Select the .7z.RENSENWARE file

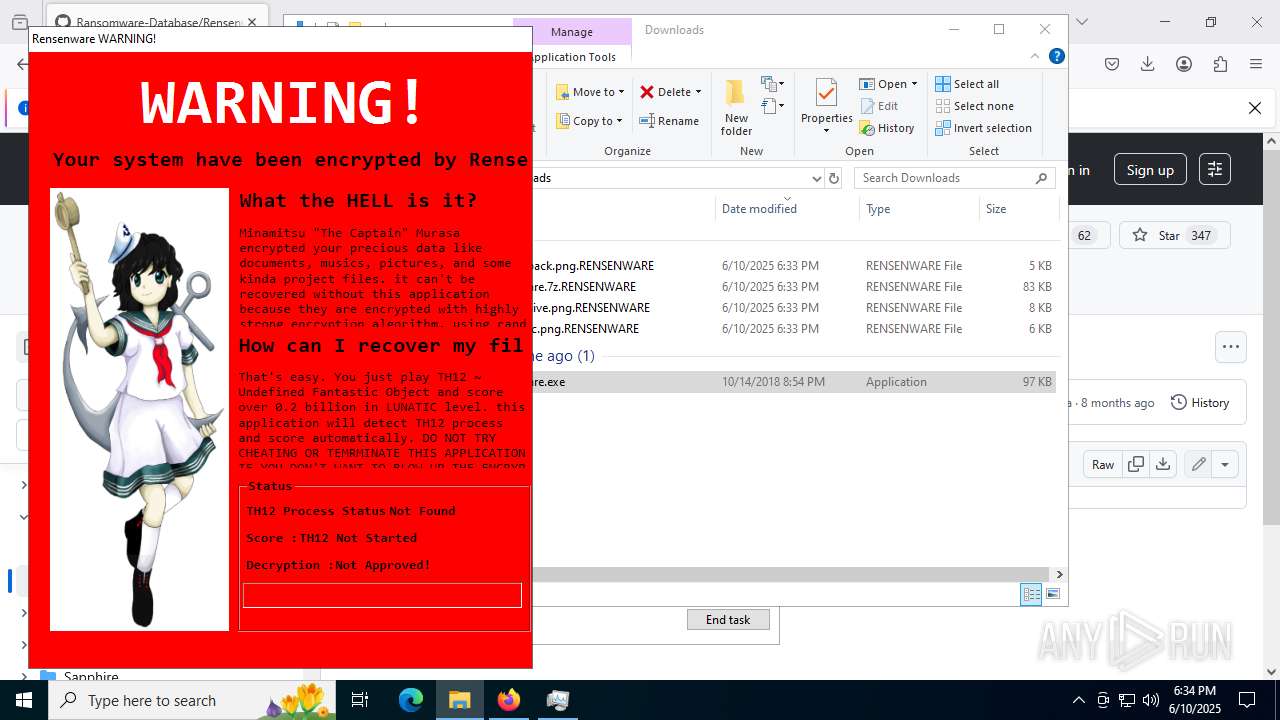click(794, 287)
